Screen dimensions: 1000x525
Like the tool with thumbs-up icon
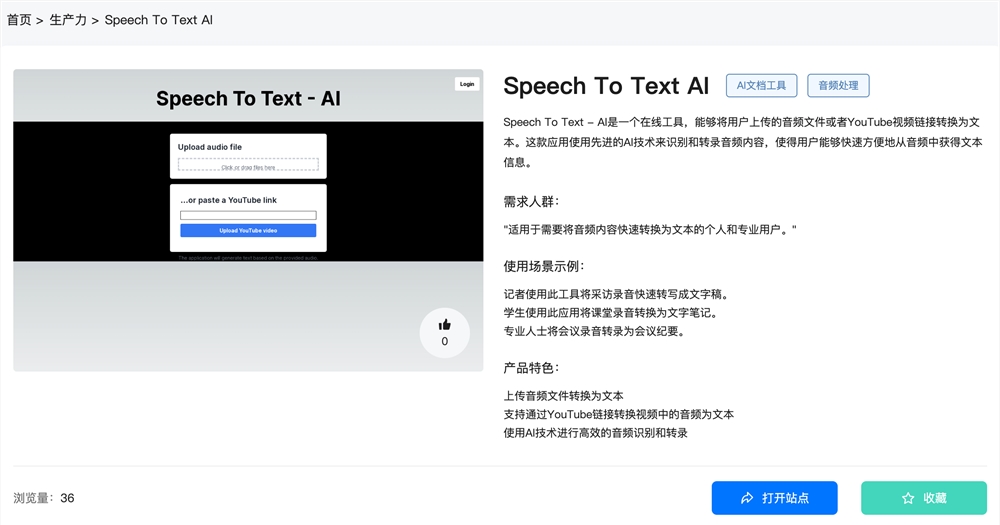click(445, 325)
